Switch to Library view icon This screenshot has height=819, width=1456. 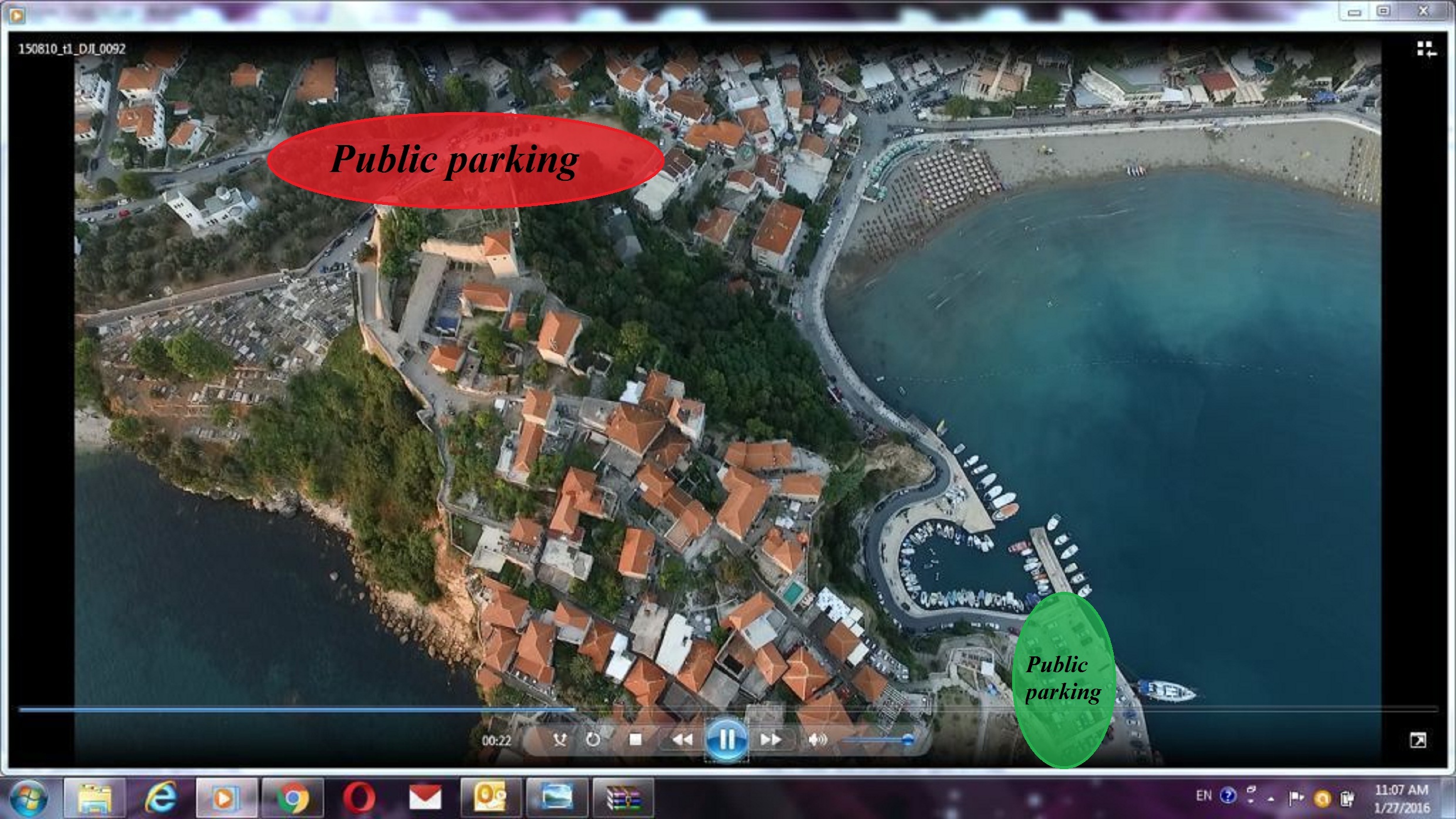(x=1427, y=49)
